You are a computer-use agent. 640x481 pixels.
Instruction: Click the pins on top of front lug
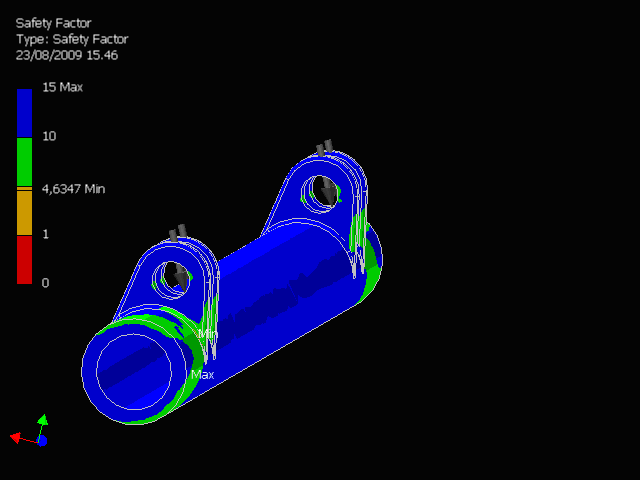click(178, 232)
